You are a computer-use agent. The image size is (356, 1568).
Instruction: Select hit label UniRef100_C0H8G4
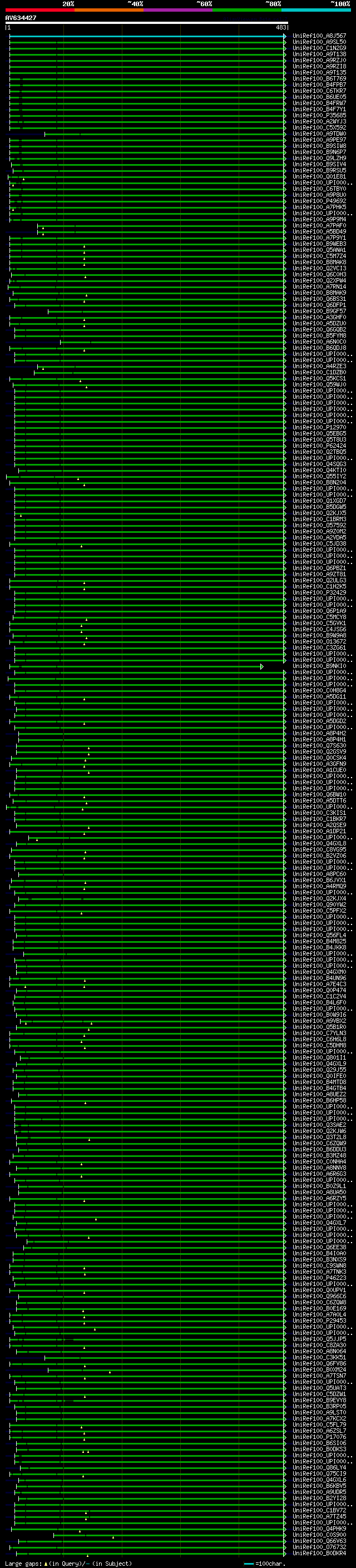pos(319,690)
